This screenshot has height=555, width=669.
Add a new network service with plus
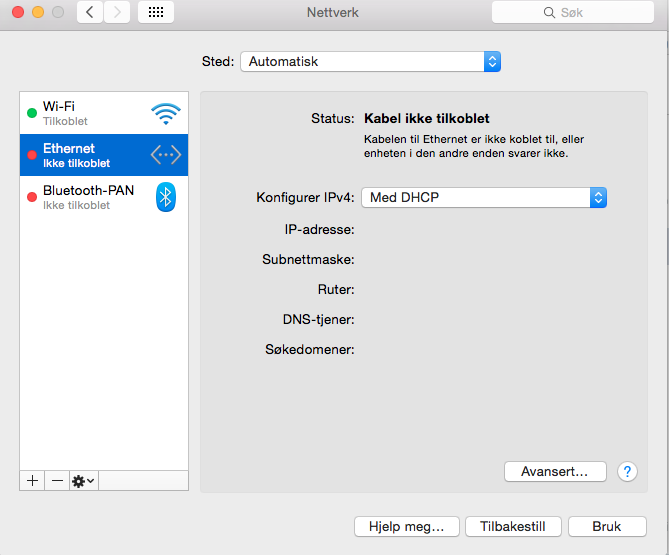pos(32,481)
